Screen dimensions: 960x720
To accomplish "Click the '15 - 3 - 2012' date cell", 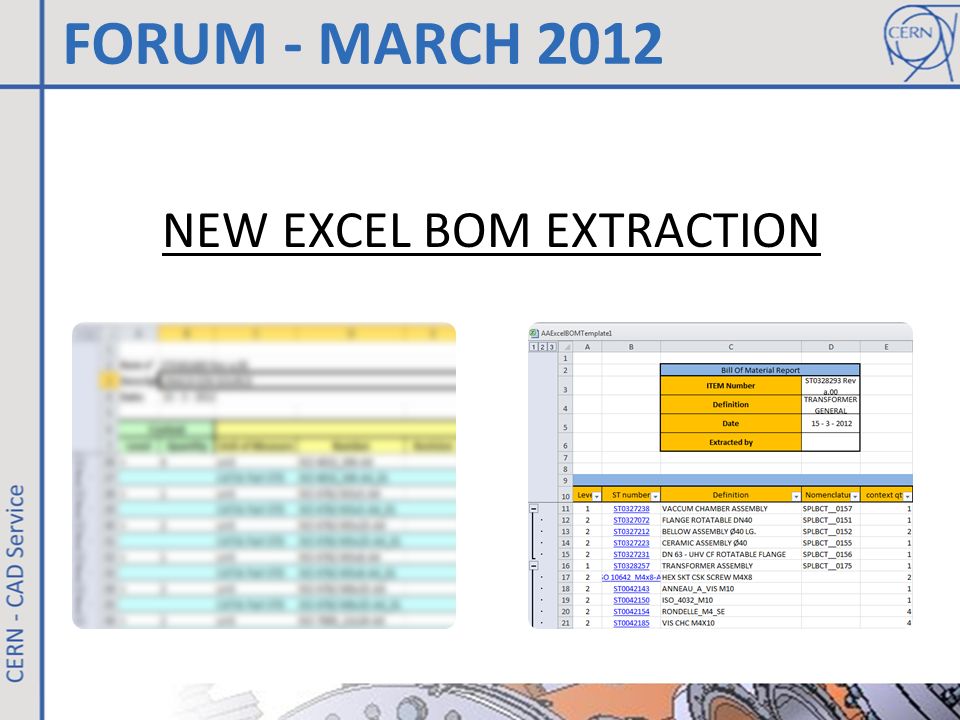I will click(x=831, y=424).
